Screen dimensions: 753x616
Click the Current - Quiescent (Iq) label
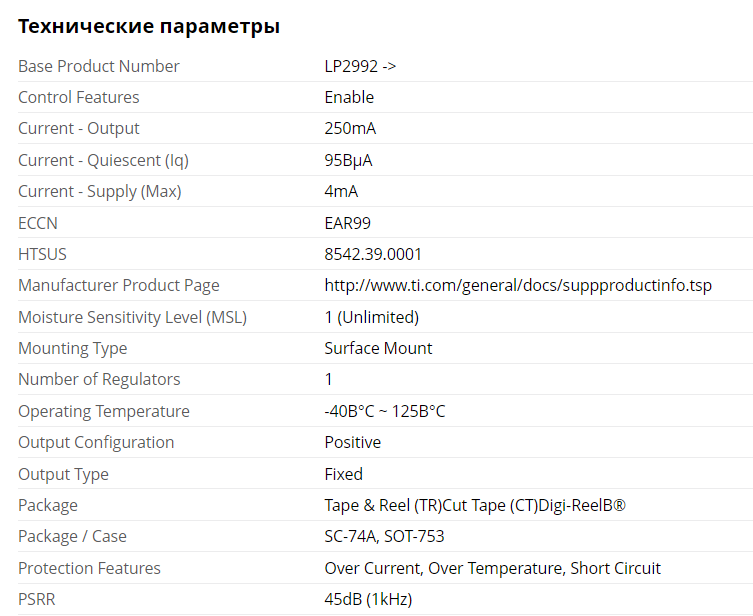pos(103,160)
